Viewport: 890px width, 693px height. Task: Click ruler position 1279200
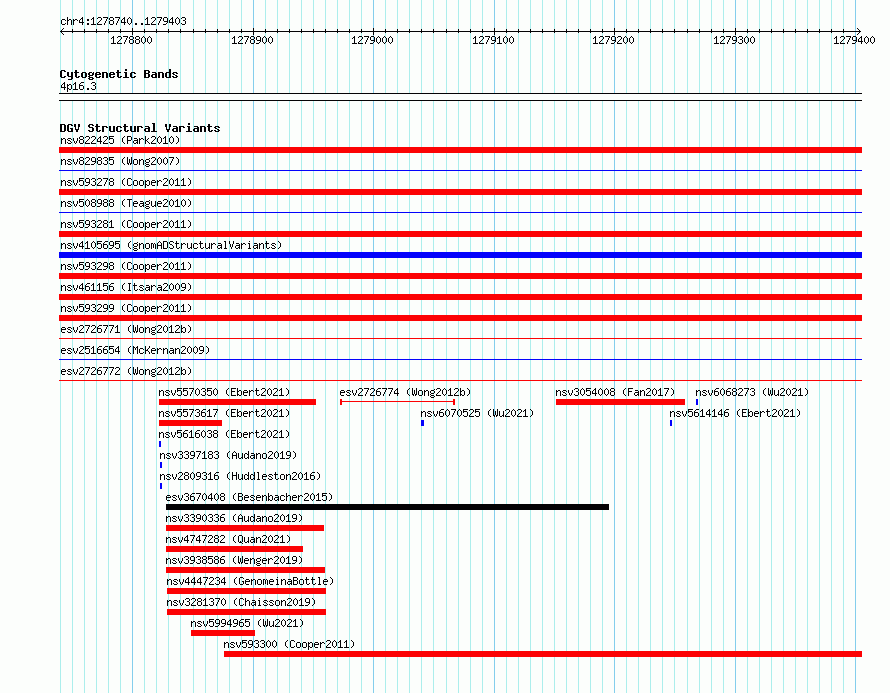614,40
